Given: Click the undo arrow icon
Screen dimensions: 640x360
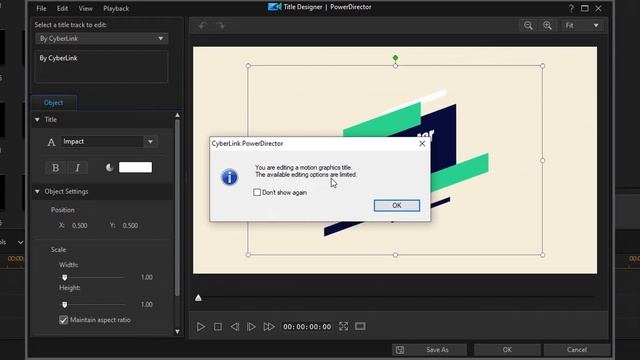Looking at the screenshot, I should pyautogui.click(x=202, y=26).
